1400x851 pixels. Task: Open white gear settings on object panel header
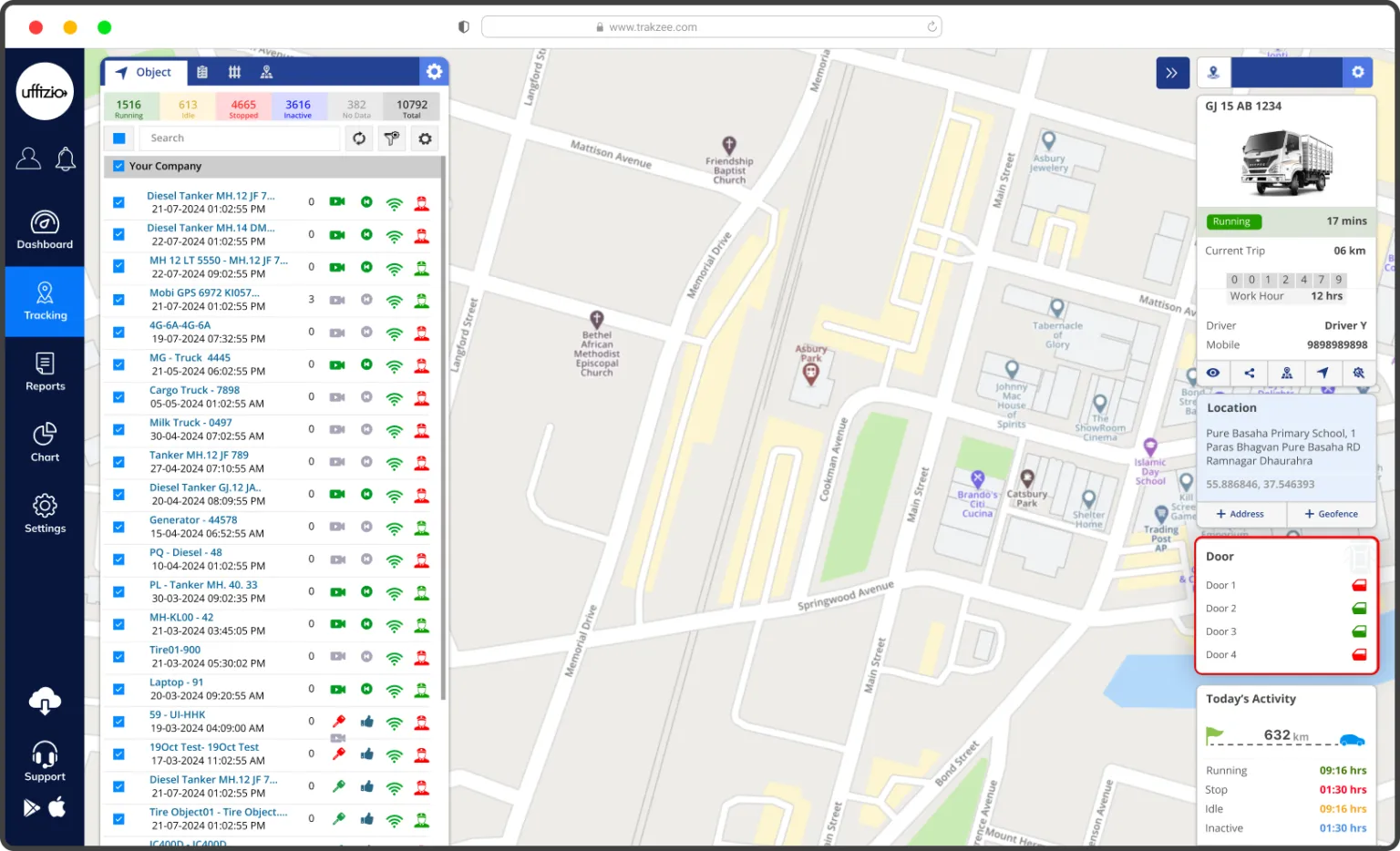click(434, 72)
